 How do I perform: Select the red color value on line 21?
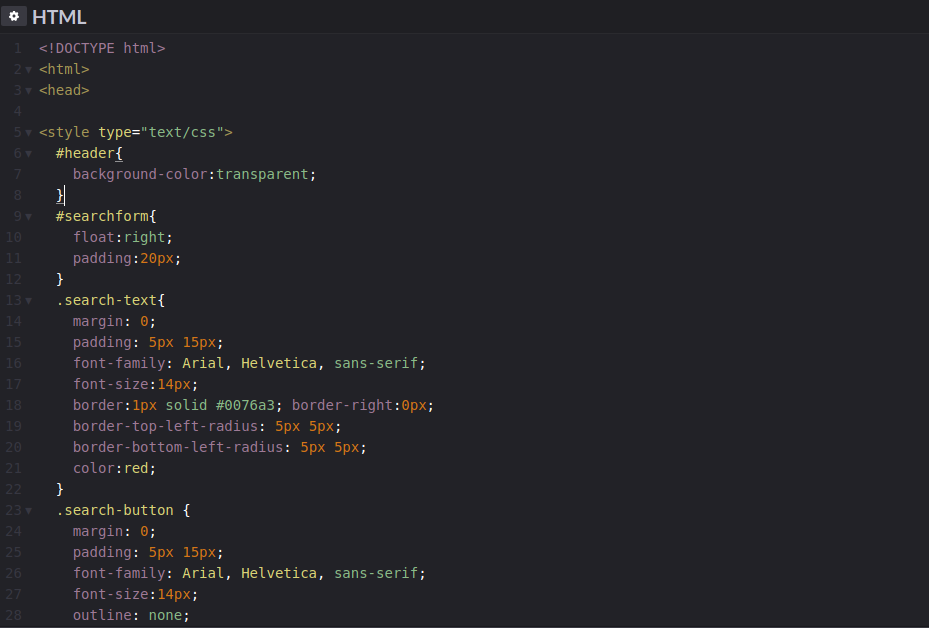coord(136,467)
